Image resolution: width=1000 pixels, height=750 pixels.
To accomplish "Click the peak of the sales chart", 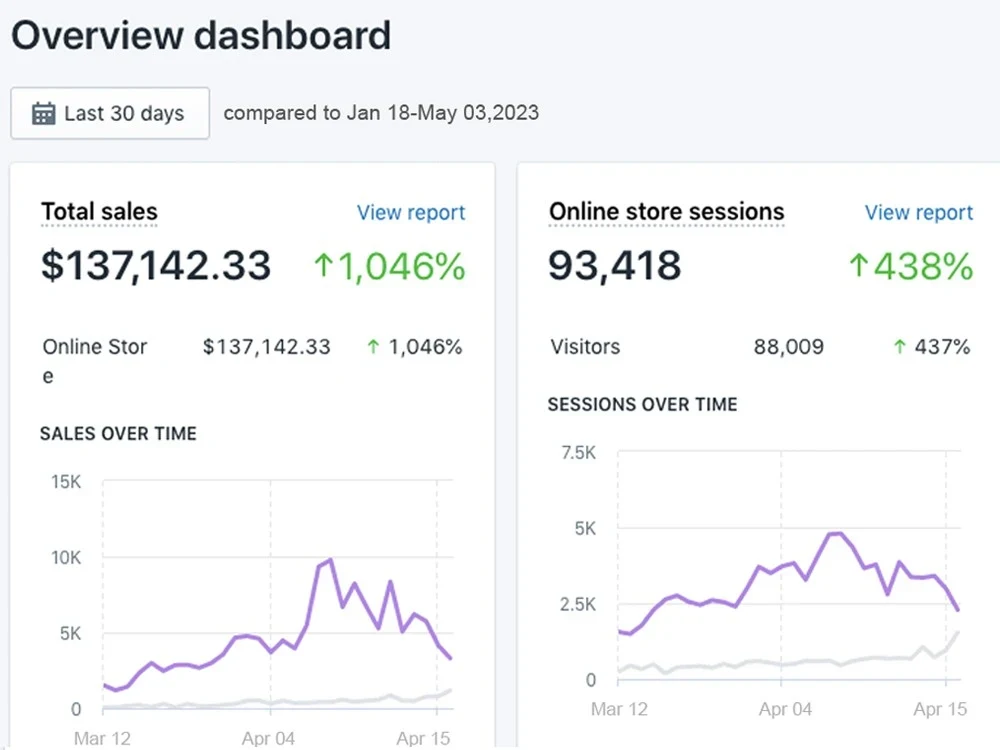I will click(x=328, y=560).
